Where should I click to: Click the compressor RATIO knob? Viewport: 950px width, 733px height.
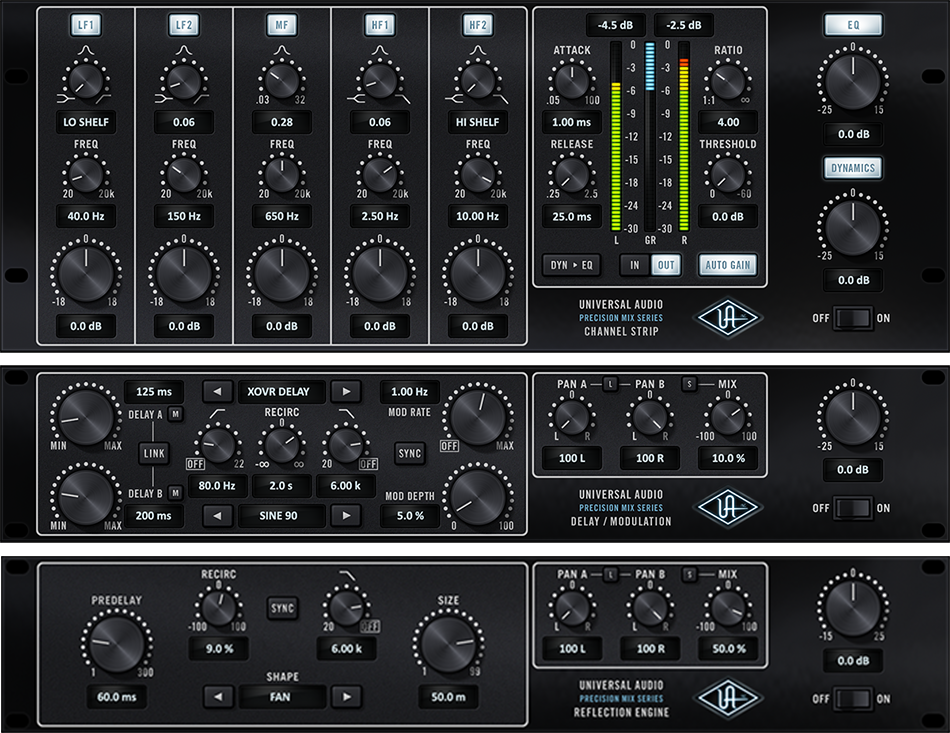coord(729,82)
